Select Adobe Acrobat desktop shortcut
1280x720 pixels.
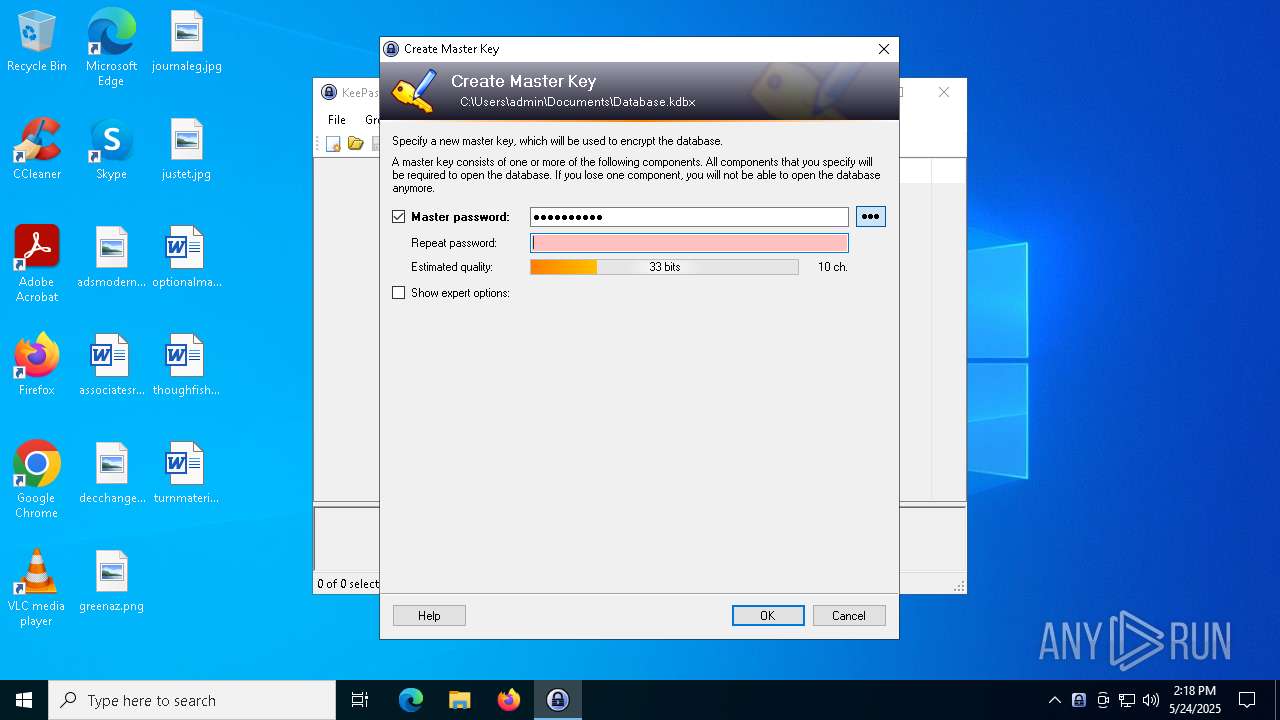click(x=37, y=264)
